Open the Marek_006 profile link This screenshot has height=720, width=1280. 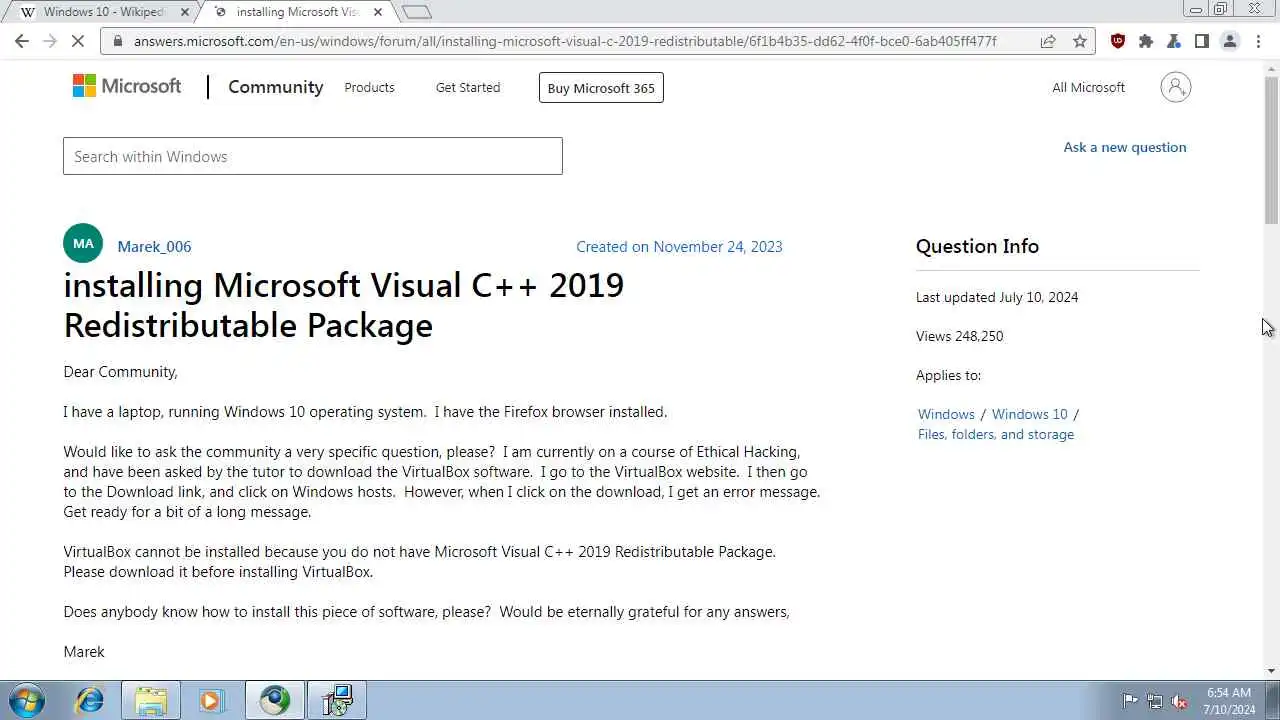[x=154, y=246]
